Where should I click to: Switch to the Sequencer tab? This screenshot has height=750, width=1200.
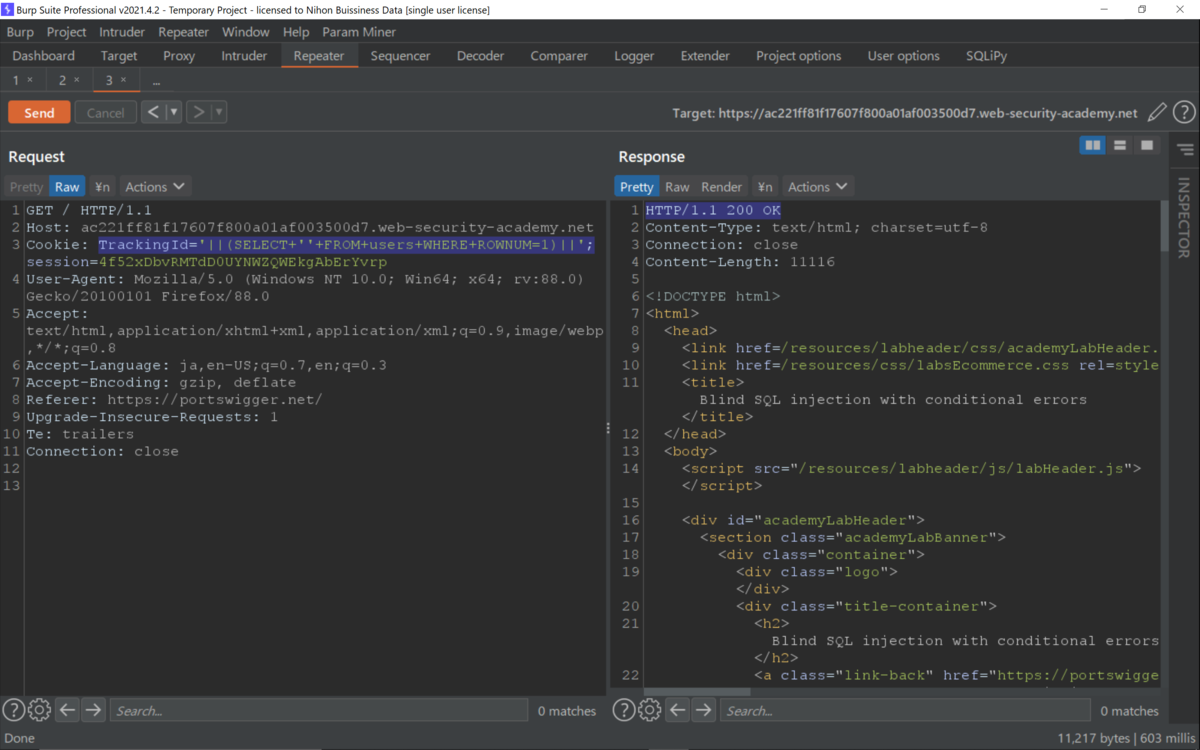(x=400, y=56)
